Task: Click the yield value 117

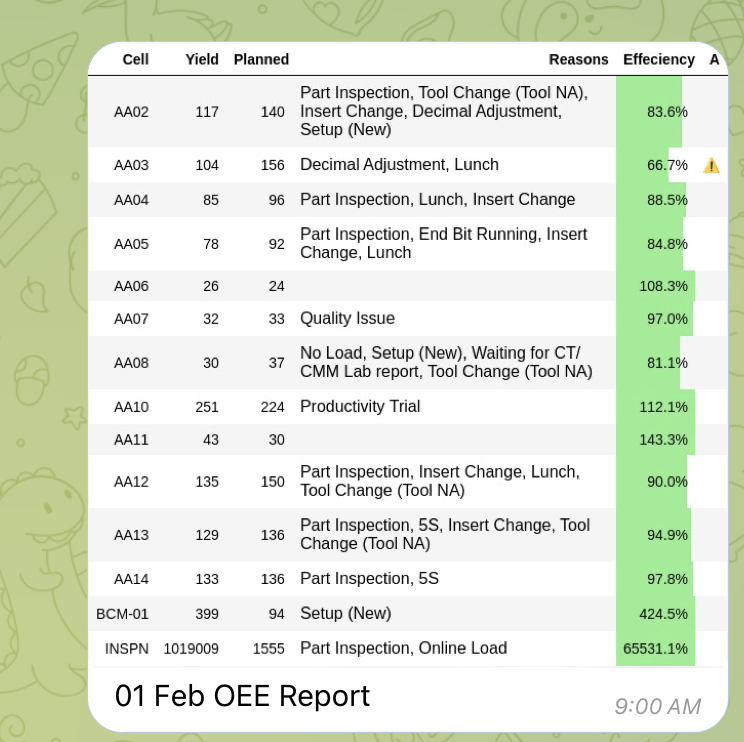Action: [207, 112]
